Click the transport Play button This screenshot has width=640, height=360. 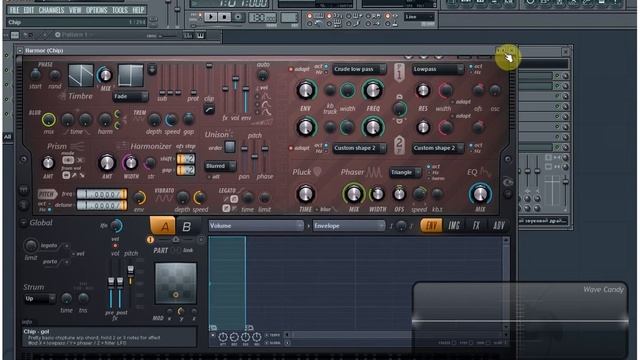point(211,17)
